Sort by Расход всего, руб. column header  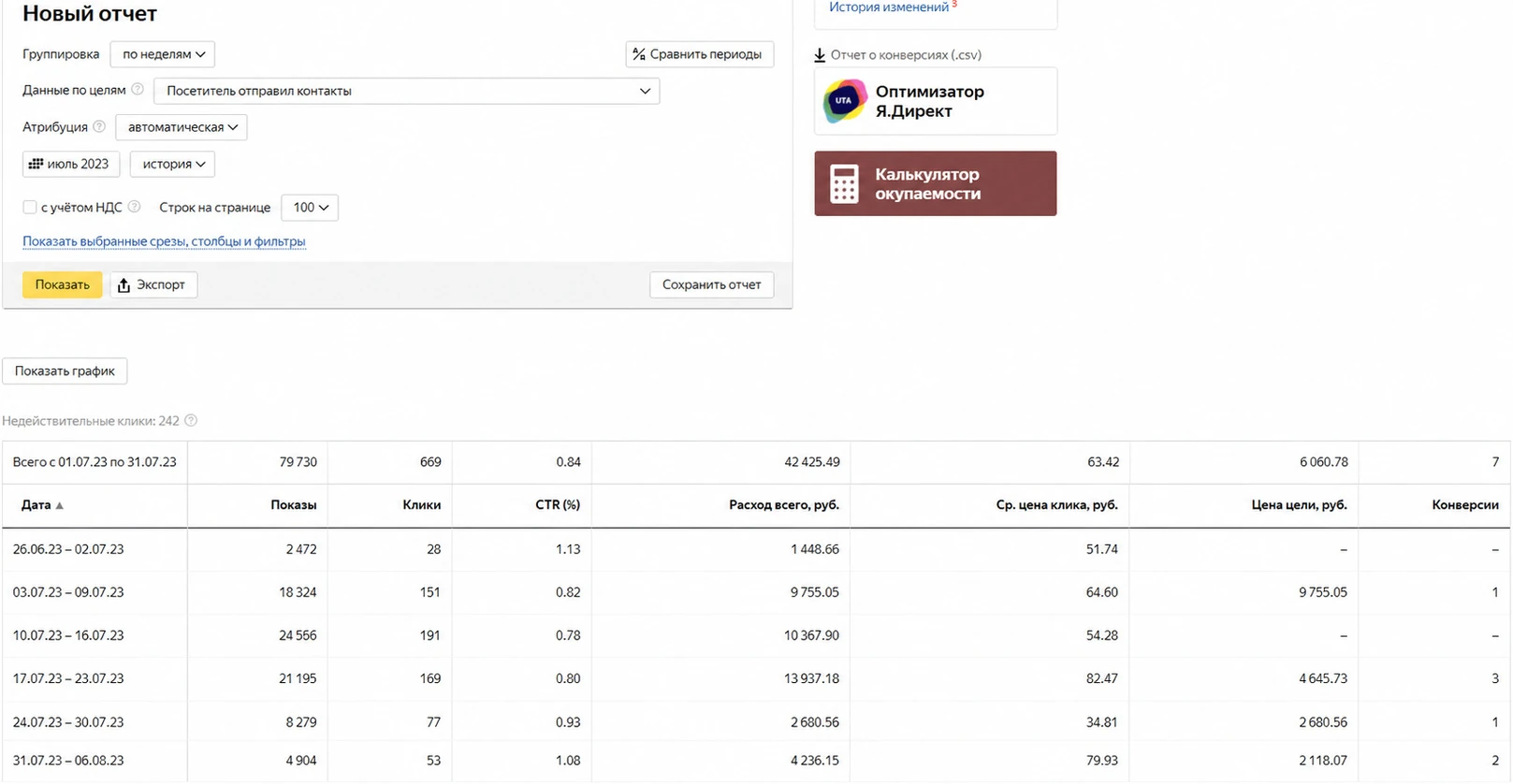(784, 505)
